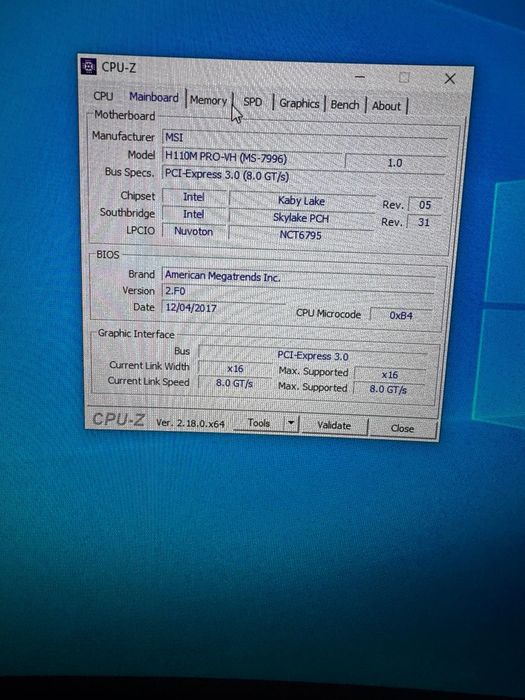Click the southbridge Rev. 31 value
525x700 pixels.
coord(424,222)
